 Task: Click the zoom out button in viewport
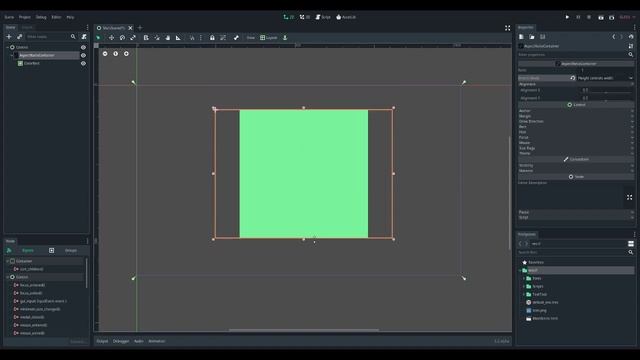tap(105, 53)
